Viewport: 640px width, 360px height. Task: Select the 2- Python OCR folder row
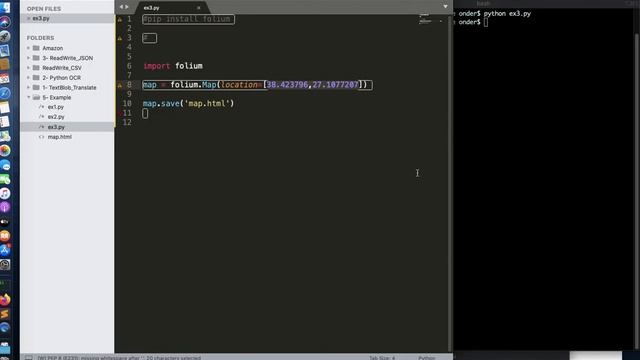pyautogui.click(x=67, y=78)
